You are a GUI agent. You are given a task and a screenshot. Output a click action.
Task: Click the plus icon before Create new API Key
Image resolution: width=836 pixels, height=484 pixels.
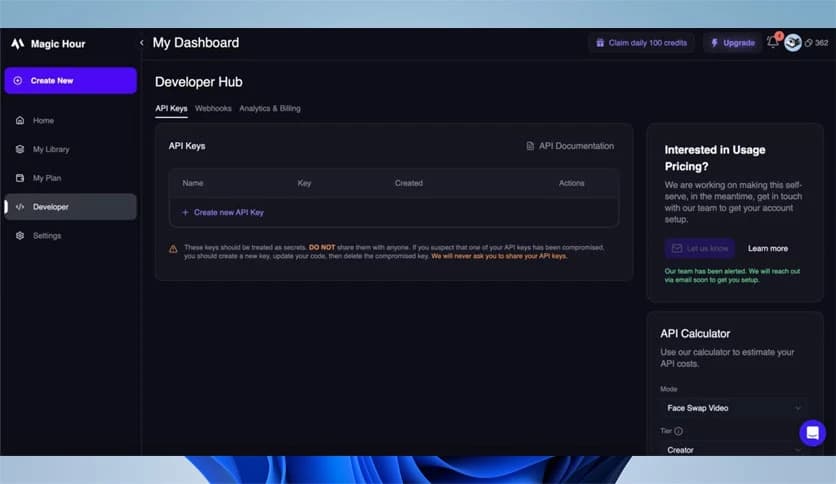click(185, 212)
